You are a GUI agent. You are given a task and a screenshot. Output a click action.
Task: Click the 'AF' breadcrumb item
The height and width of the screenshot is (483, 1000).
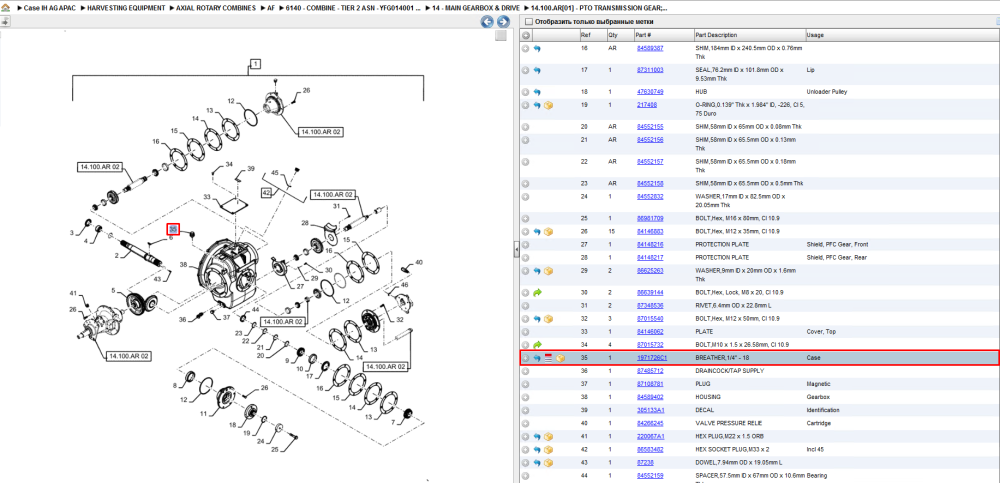[271, 8]
